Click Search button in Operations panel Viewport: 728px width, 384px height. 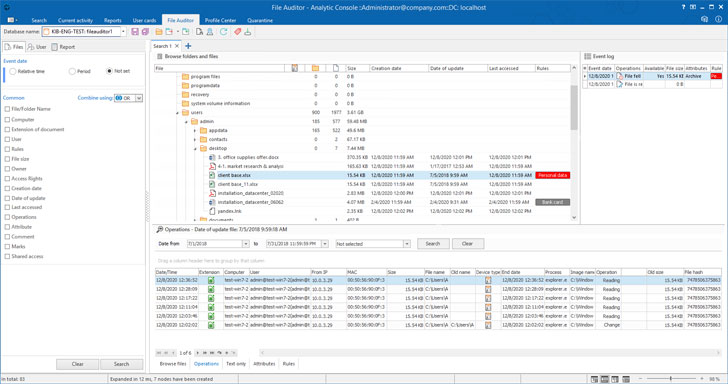(x=433, y=244)
